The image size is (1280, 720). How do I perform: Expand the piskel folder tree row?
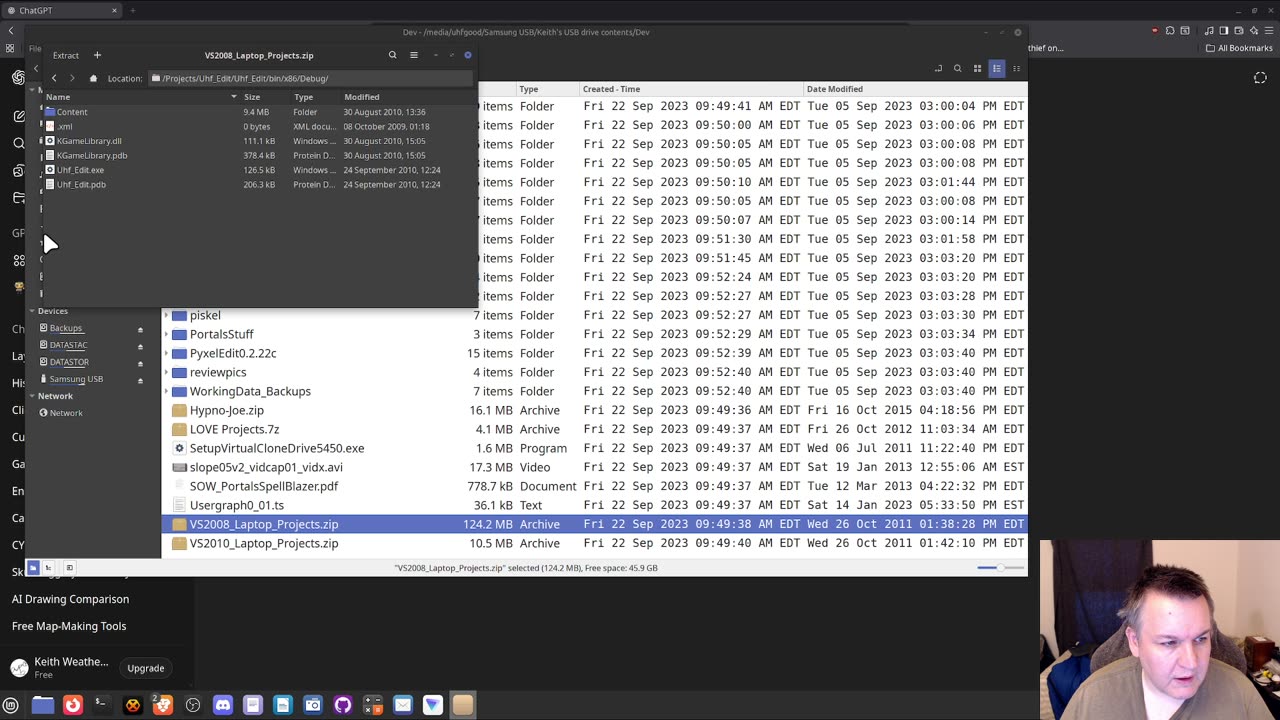pos(166,315)
